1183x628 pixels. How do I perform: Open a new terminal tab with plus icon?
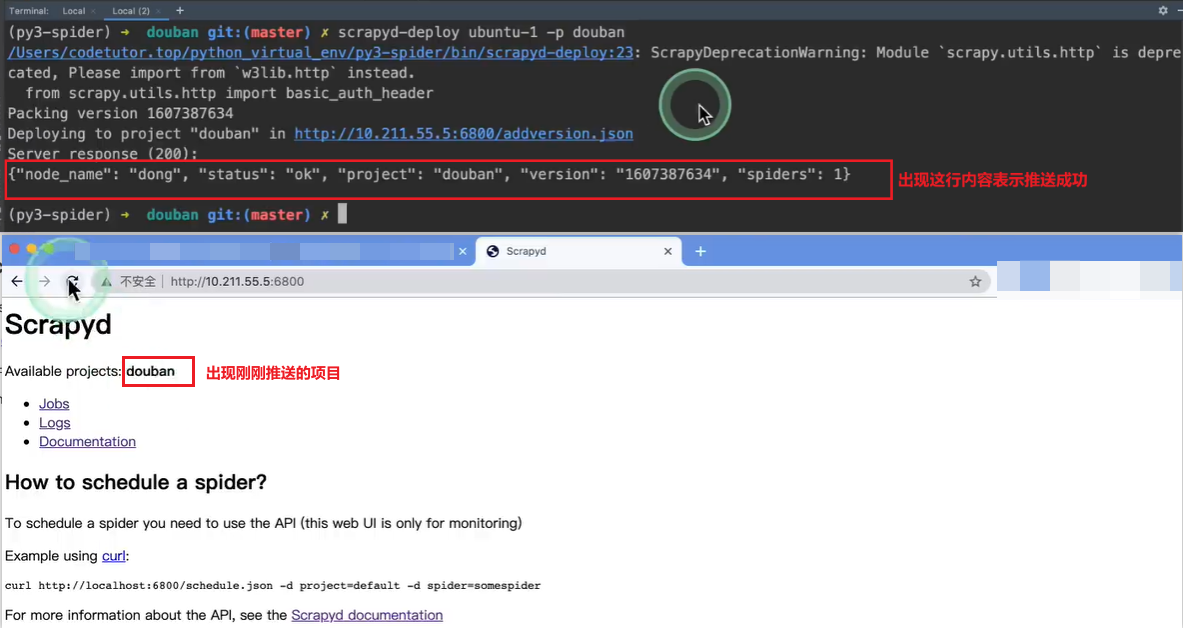pos(180,11)
